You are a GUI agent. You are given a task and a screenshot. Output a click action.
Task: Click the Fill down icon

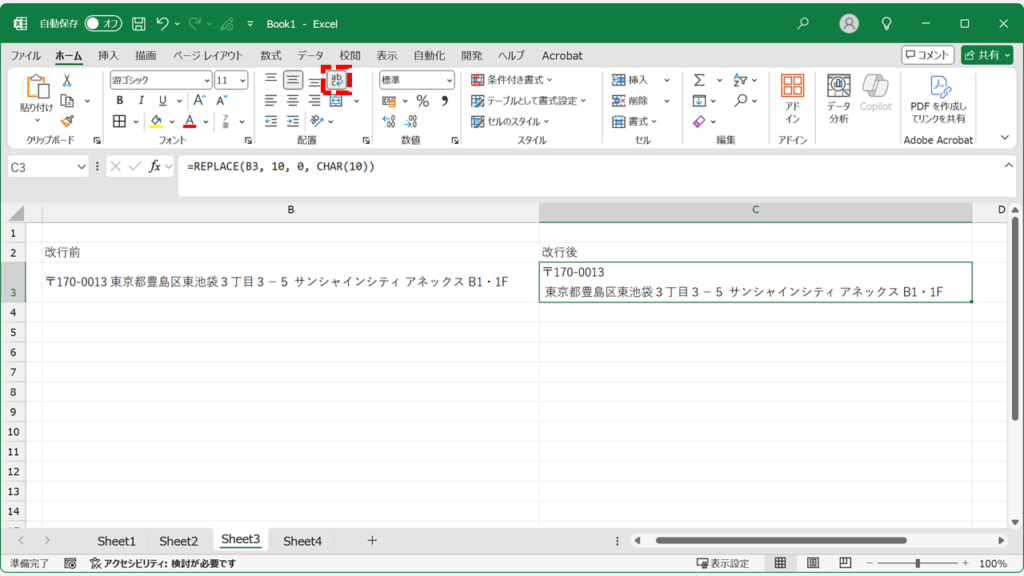point(699,101)
